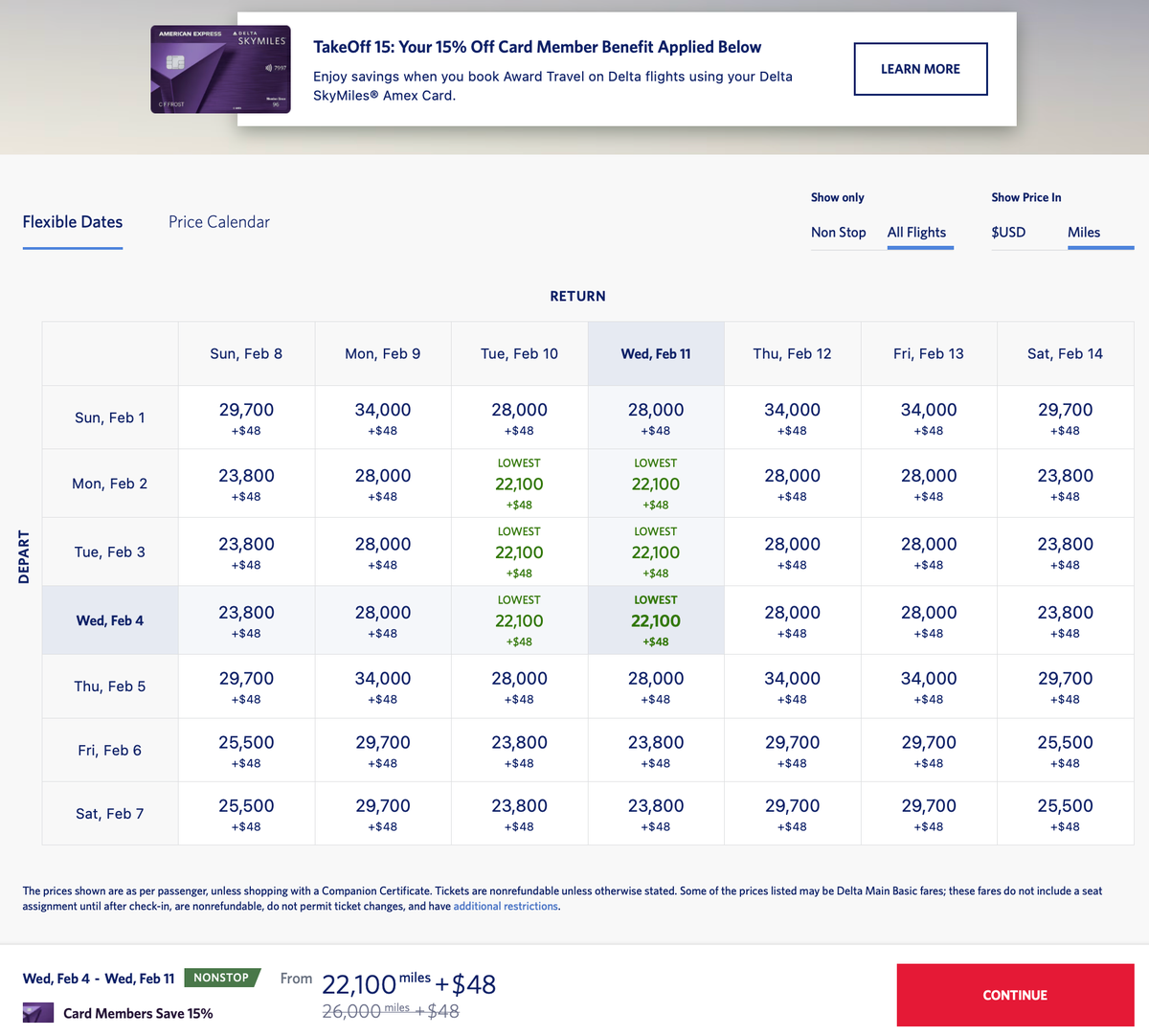Show prices in $USD
Image resolution: width=1149 pixels, height=1036 pixels.
[1008, 233]
